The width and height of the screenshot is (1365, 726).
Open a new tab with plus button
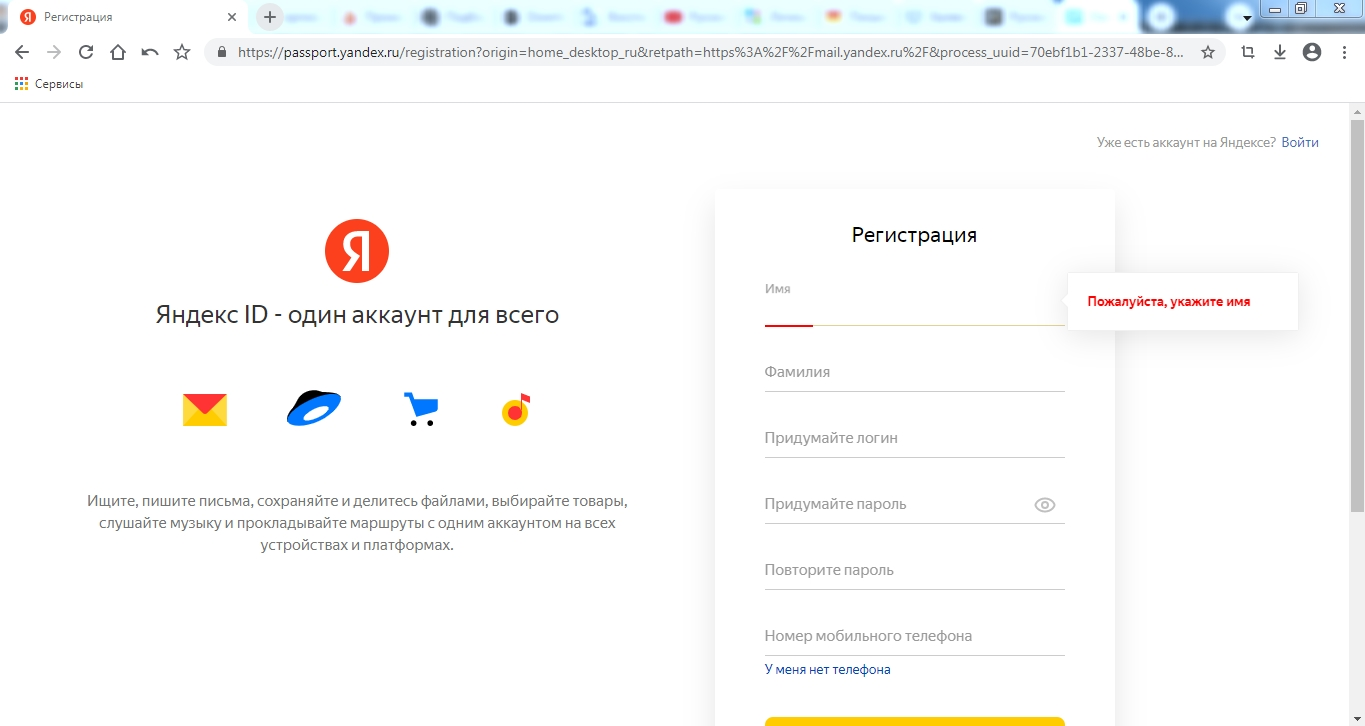[x=270, y=17]
